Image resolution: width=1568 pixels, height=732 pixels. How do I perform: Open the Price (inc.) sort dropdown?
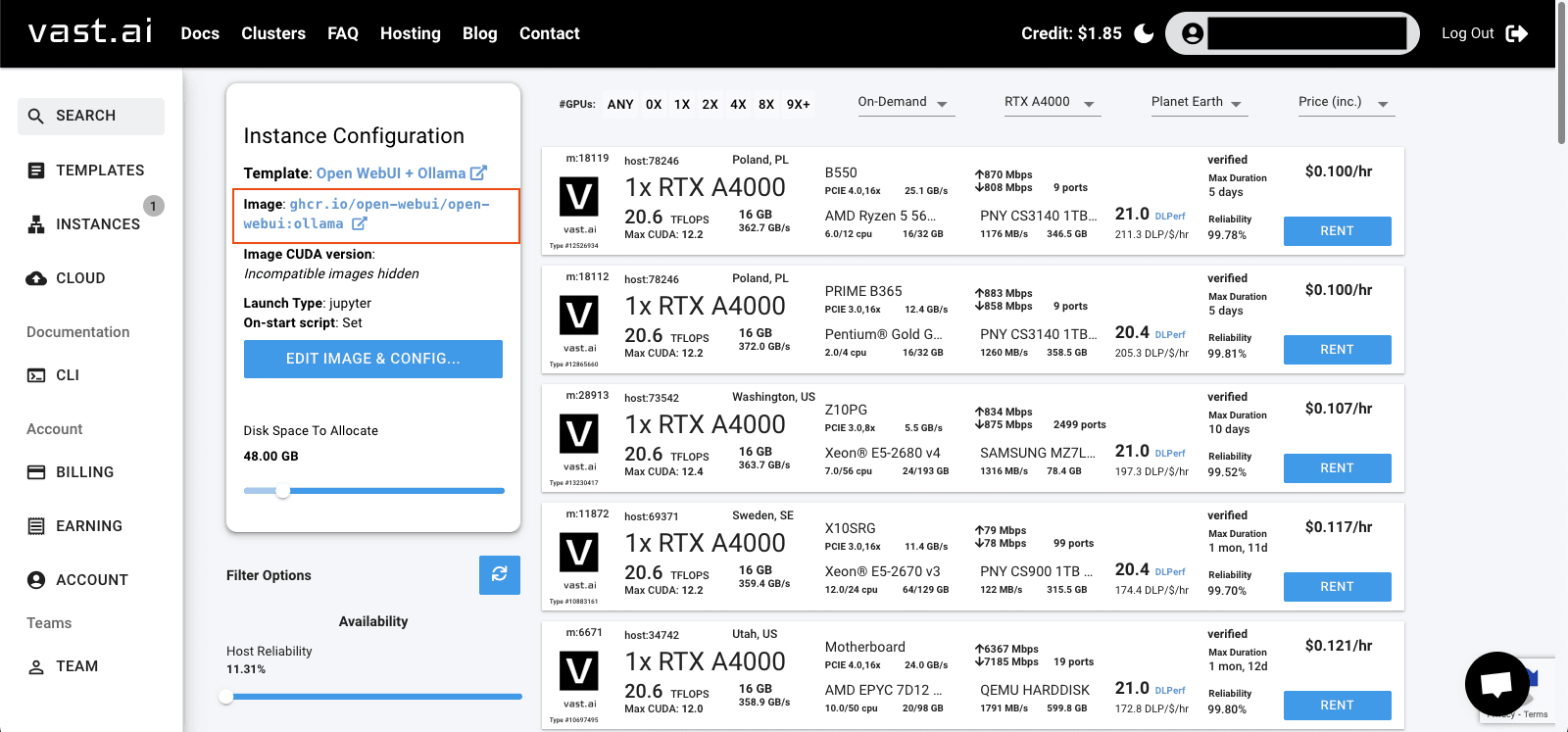click(x=1345, y=103)
